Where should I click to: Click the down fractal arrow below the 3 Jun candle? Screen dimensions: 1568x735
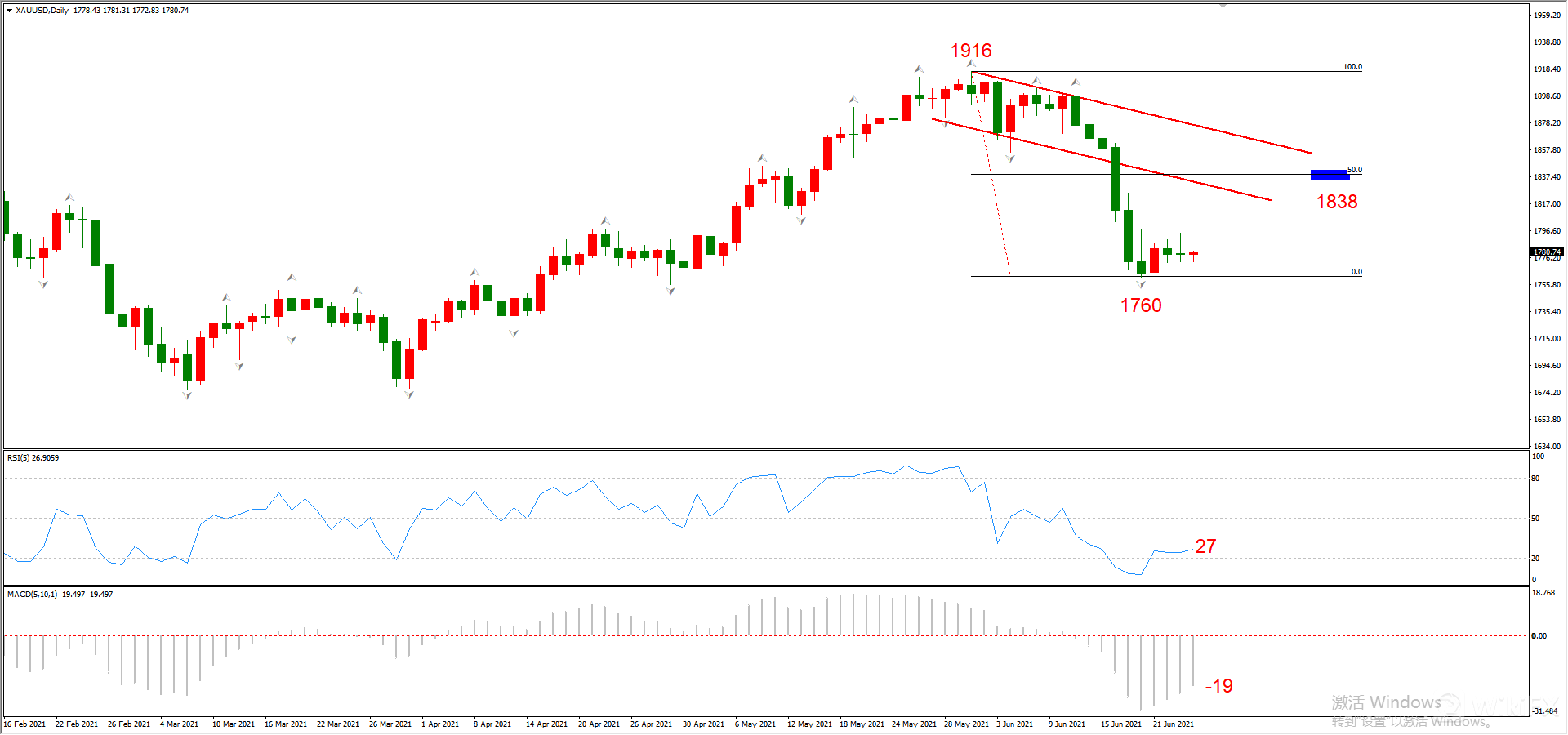1010,158
